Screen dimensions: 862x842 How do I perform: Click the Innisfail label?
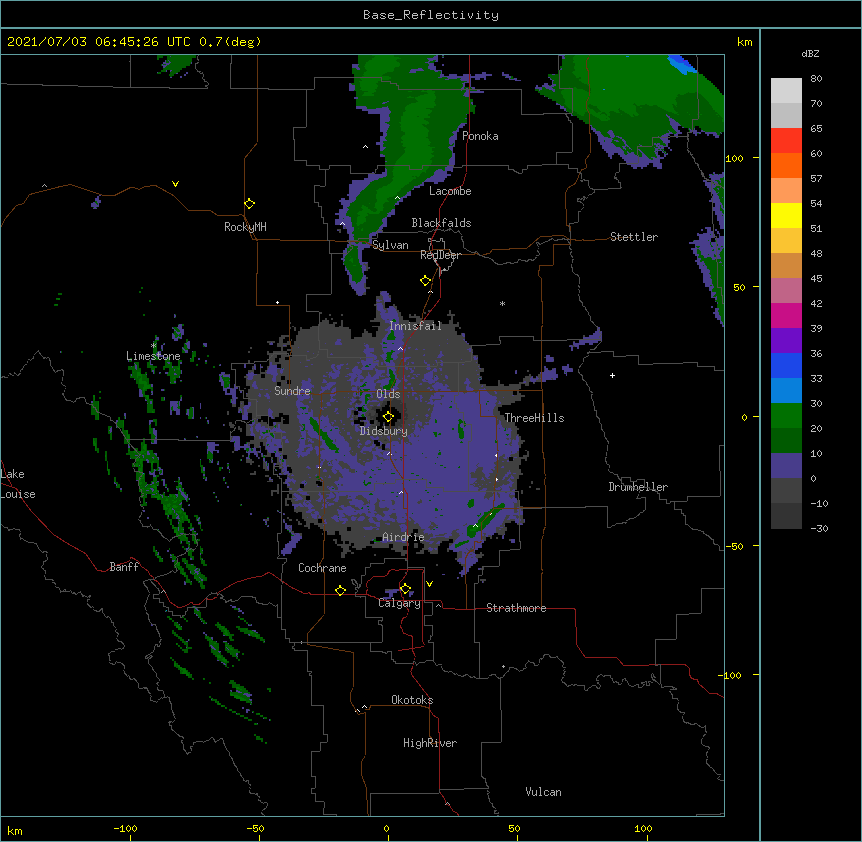tap(415, 326)
